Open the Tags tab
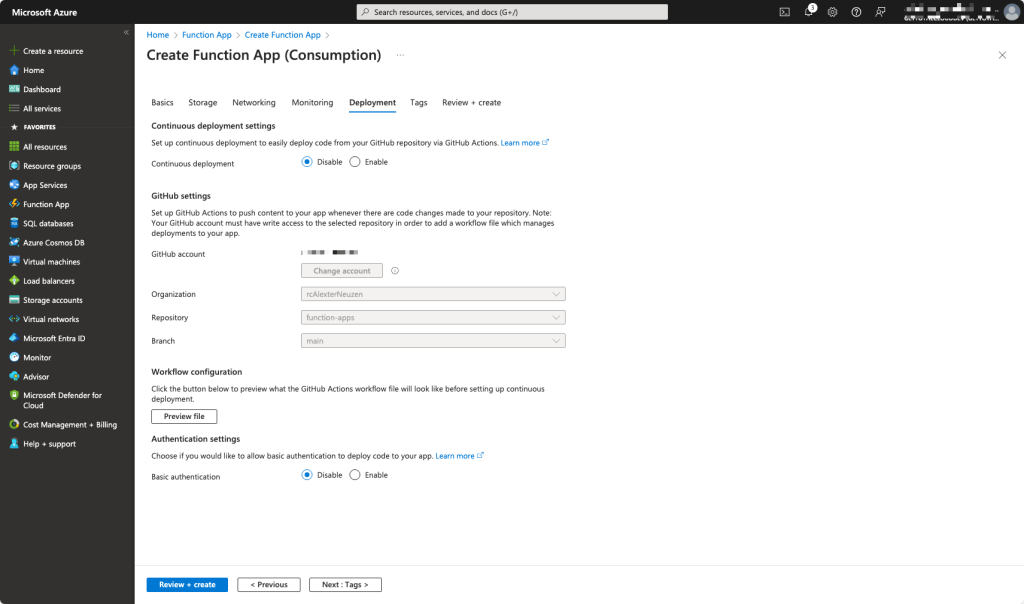This screenshot has width=1024, height=604. (x=419, y=103)
